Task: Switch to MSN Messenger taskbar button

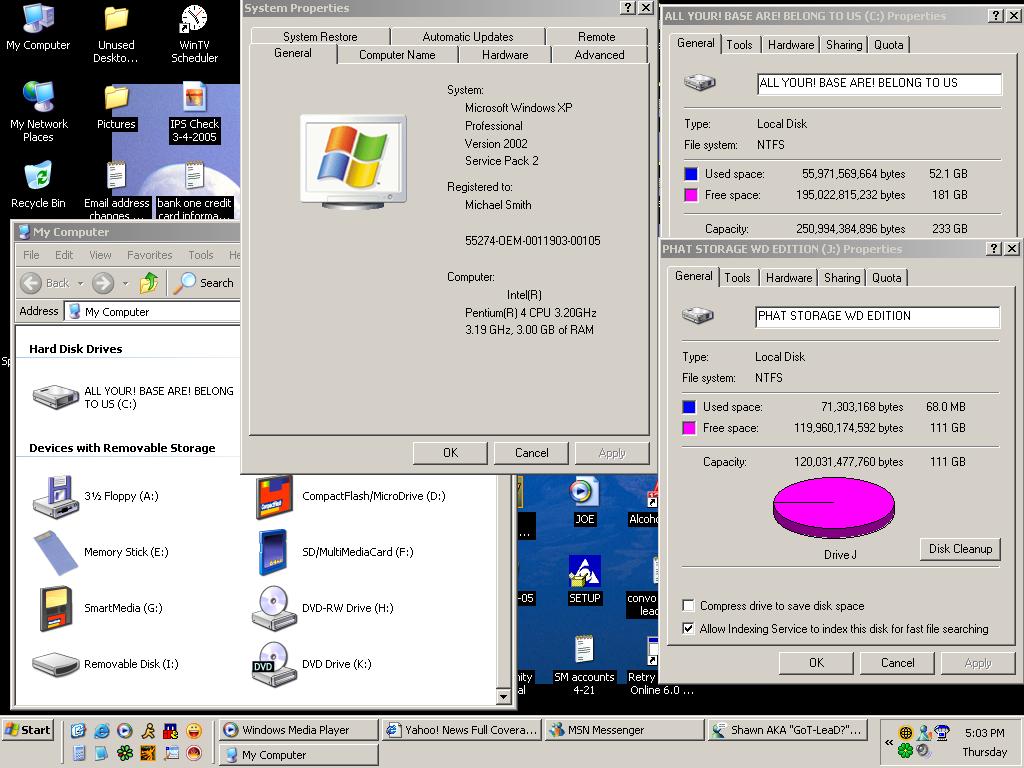Action: point(625,729)
